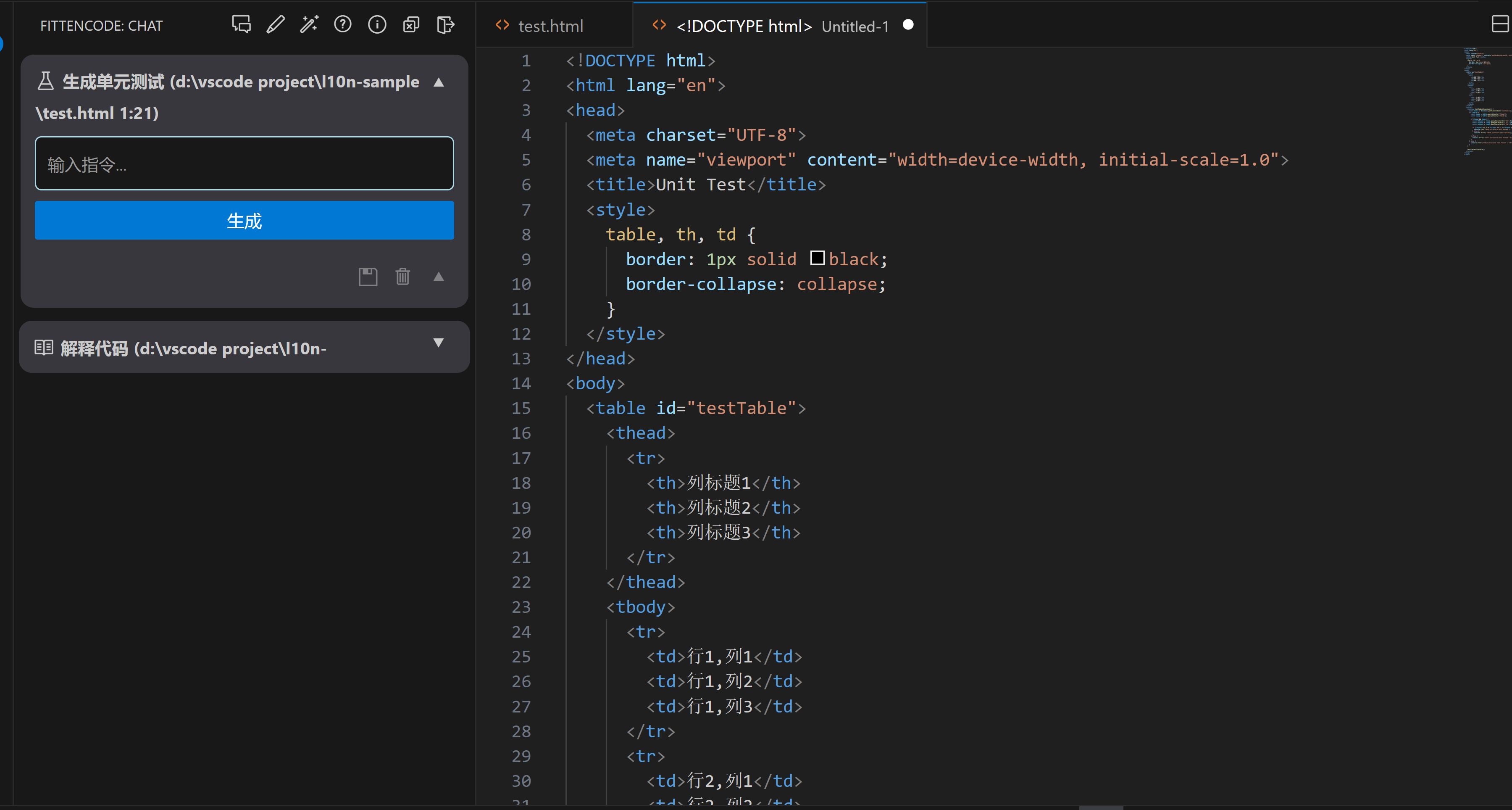This screenshot has width=1512, height=810.
Task: Open FittenCode help via question mark icon
Action: tap(343, 25)
